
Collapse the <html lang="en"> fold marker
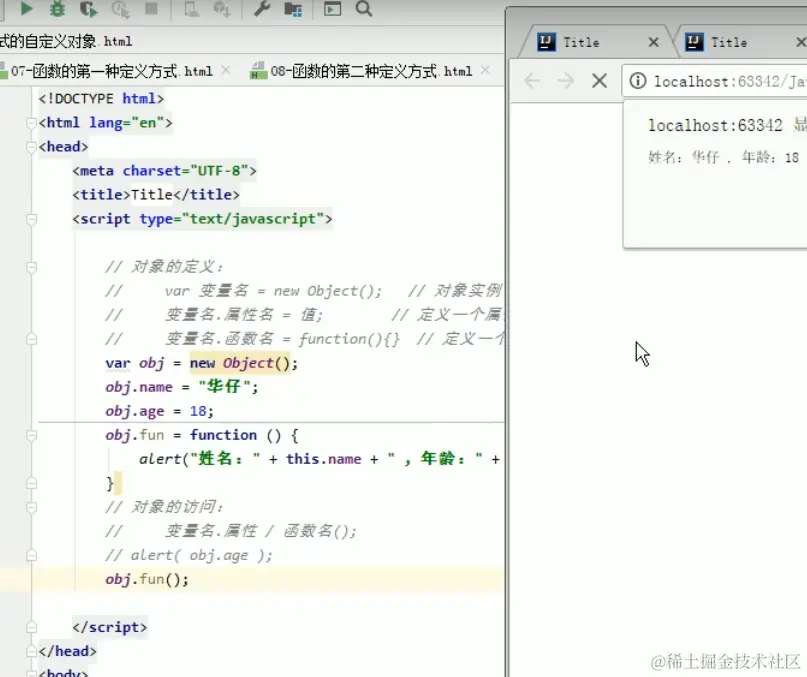(31, 123)
